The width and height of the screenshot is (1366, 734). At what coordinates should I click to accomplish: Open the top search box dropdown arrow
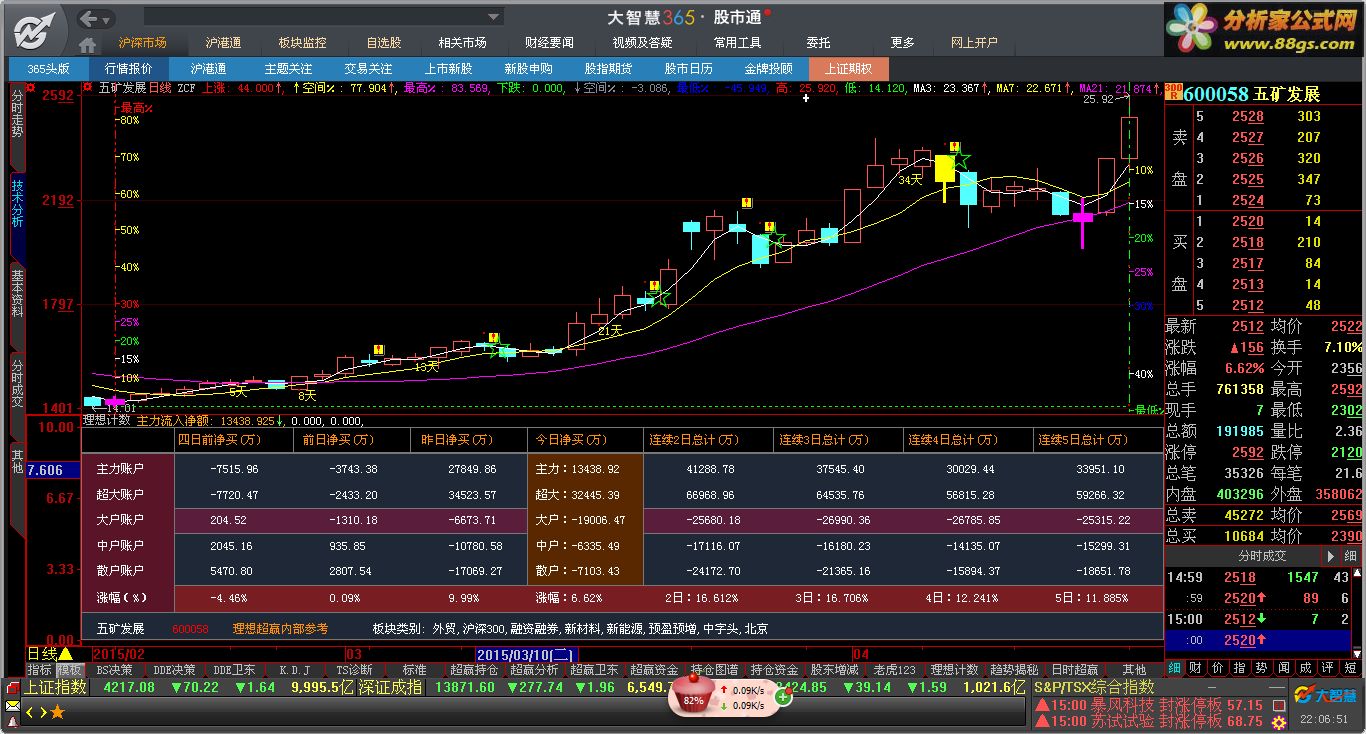[x=494, y=17]
